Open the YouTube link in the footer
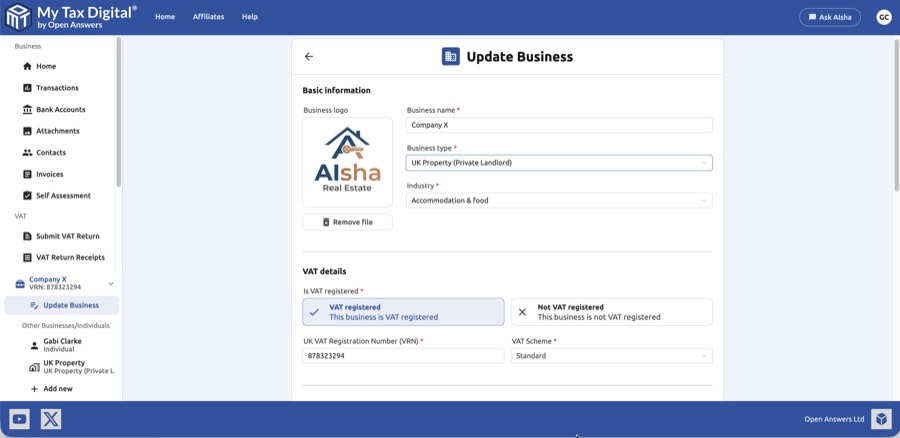Image resolution: width=900 pixels, height=438 pixels. pyautogui.click(x=19, y=419)
